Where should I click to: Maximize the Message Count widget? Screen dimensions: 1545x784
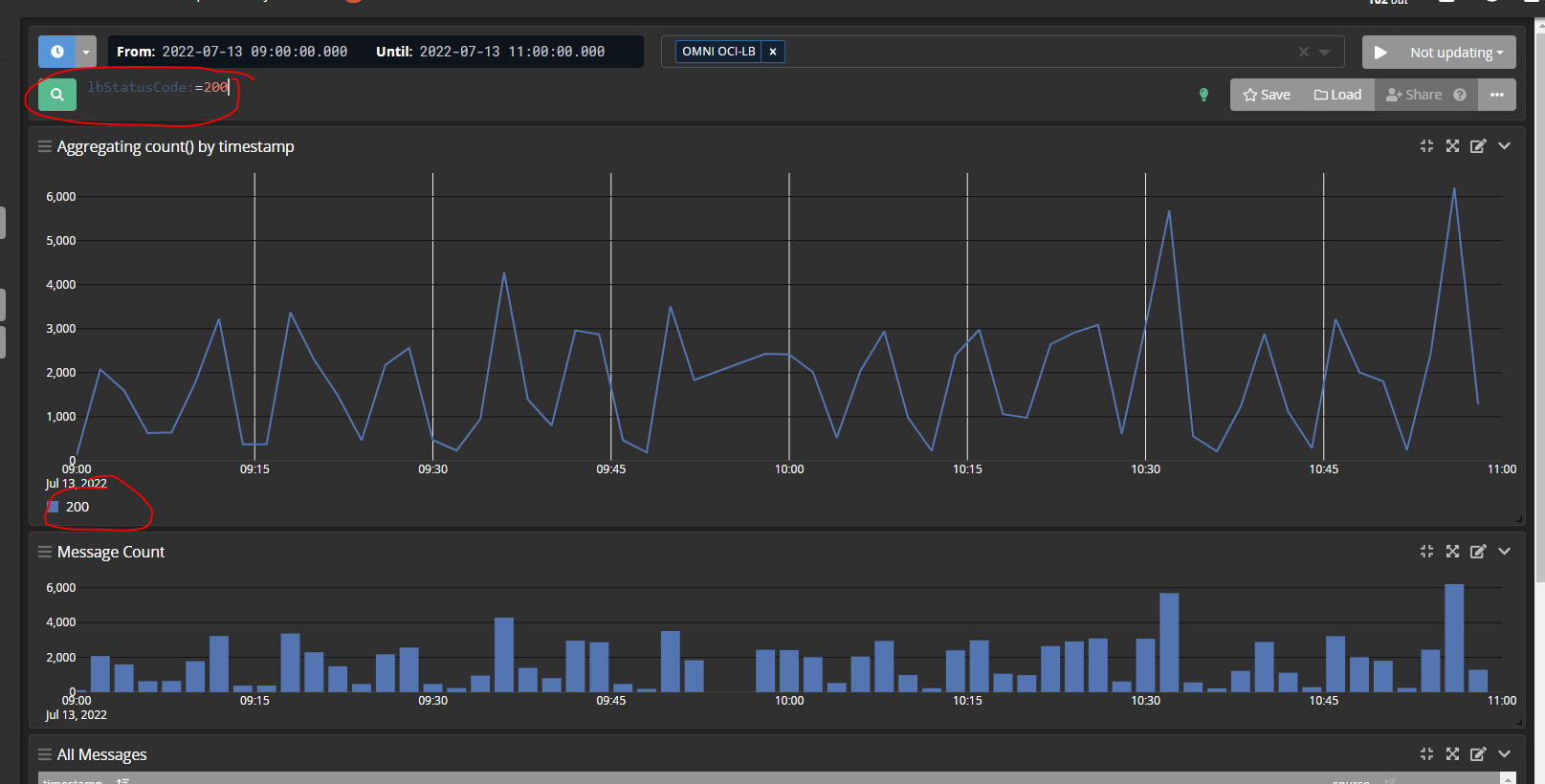click(1452, 552)
